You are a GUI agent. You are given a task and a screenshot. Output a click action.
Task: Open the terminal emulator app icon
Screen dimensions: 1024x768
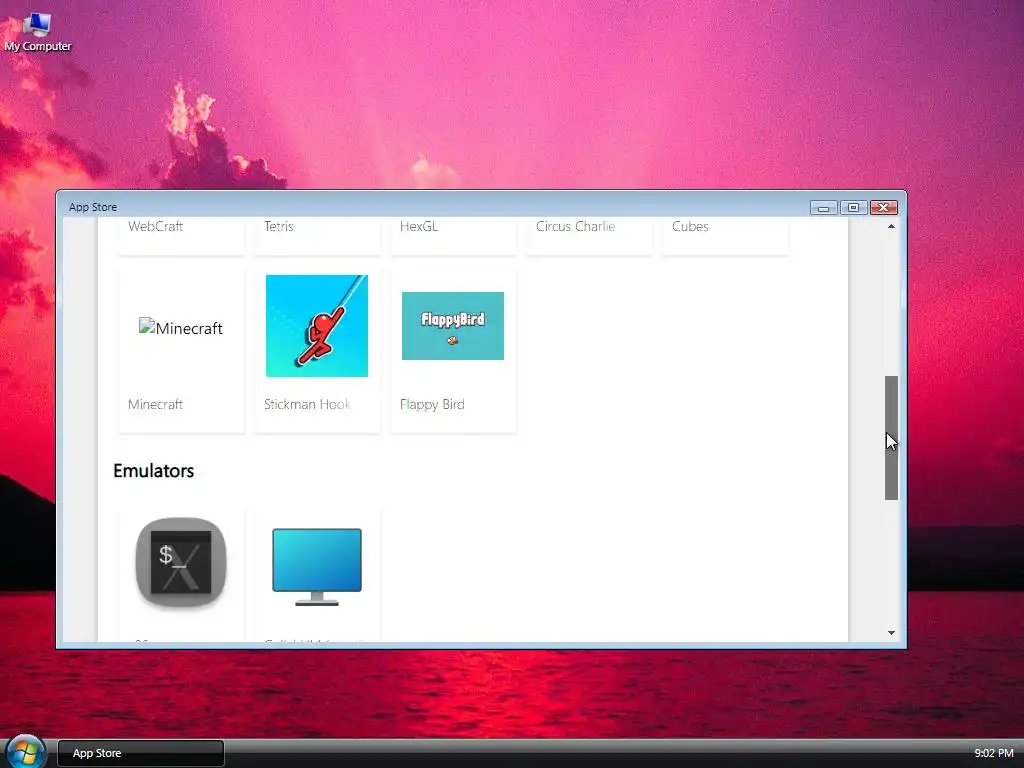pyautogui.click(x=181, y=562)
